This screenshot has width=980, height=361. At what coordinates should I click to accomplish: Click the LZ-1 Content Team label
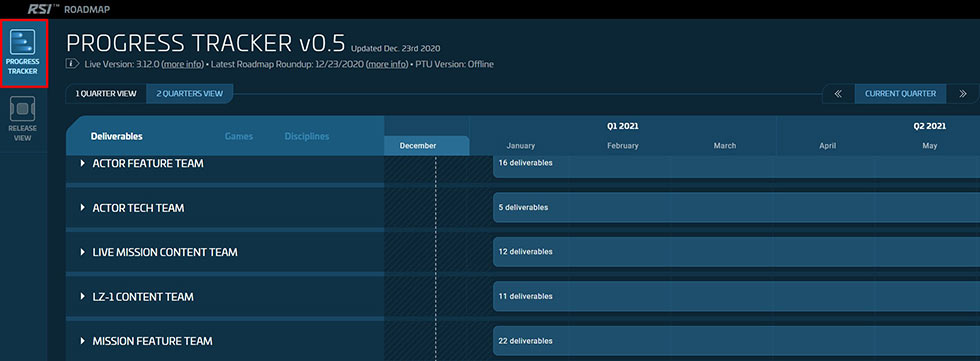143,297
